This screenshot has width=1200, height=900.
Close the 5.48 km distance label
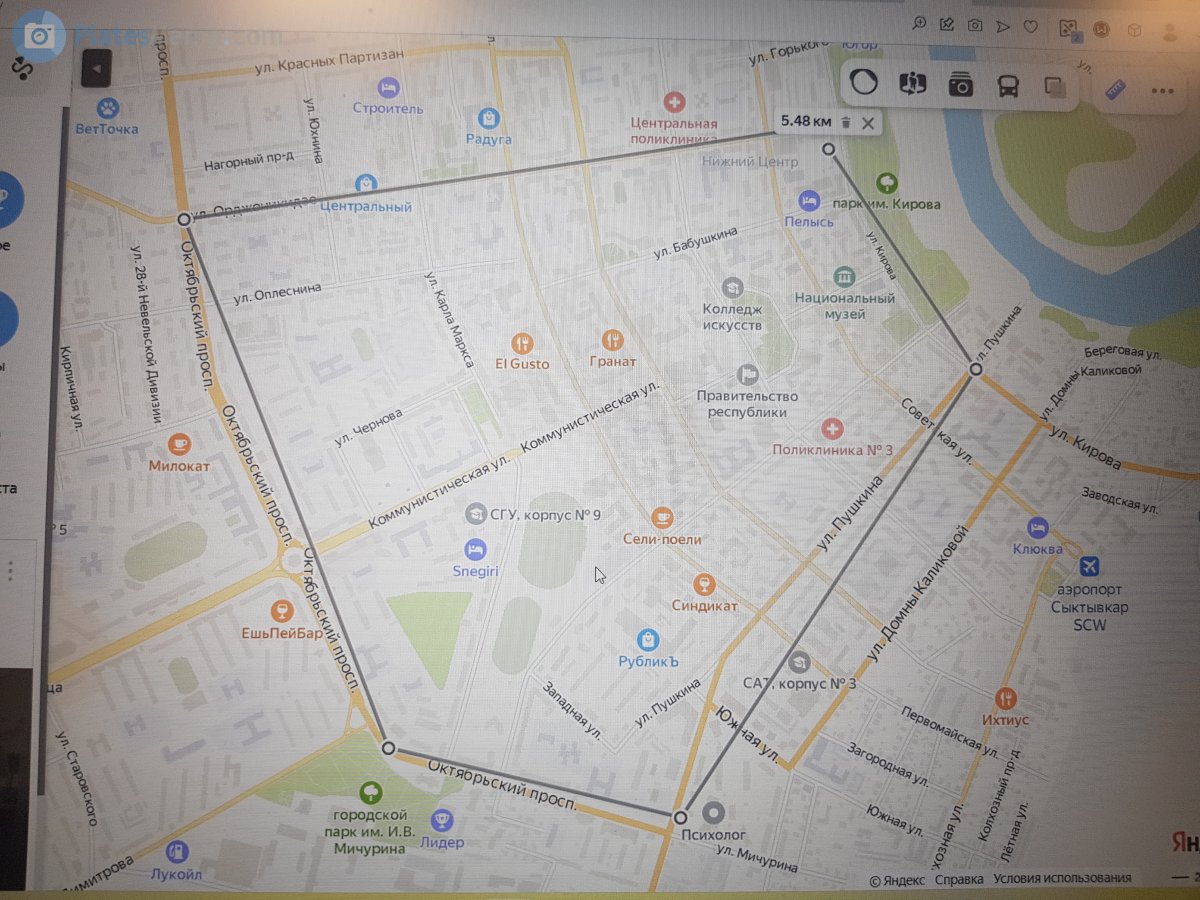[868, 123]
